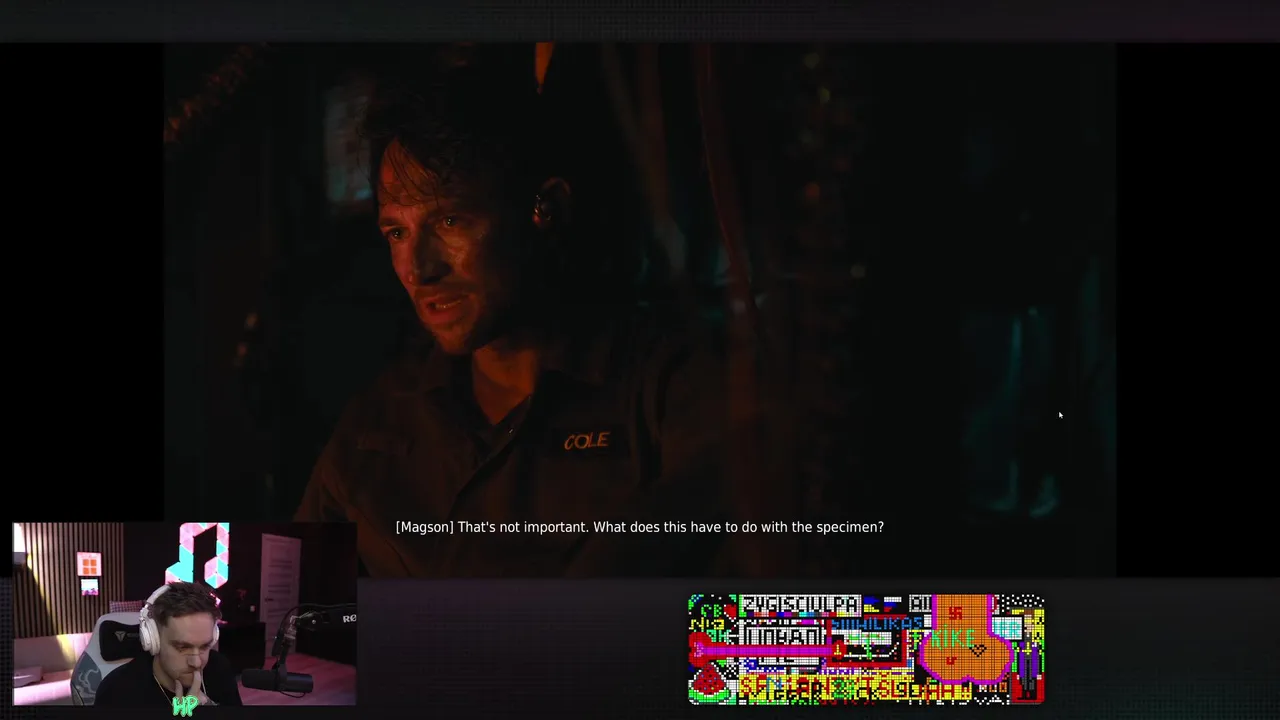Click the Magson subtitle line about the specimen
The width and height of the screenshot is (1280, 720).
point(640,527)
